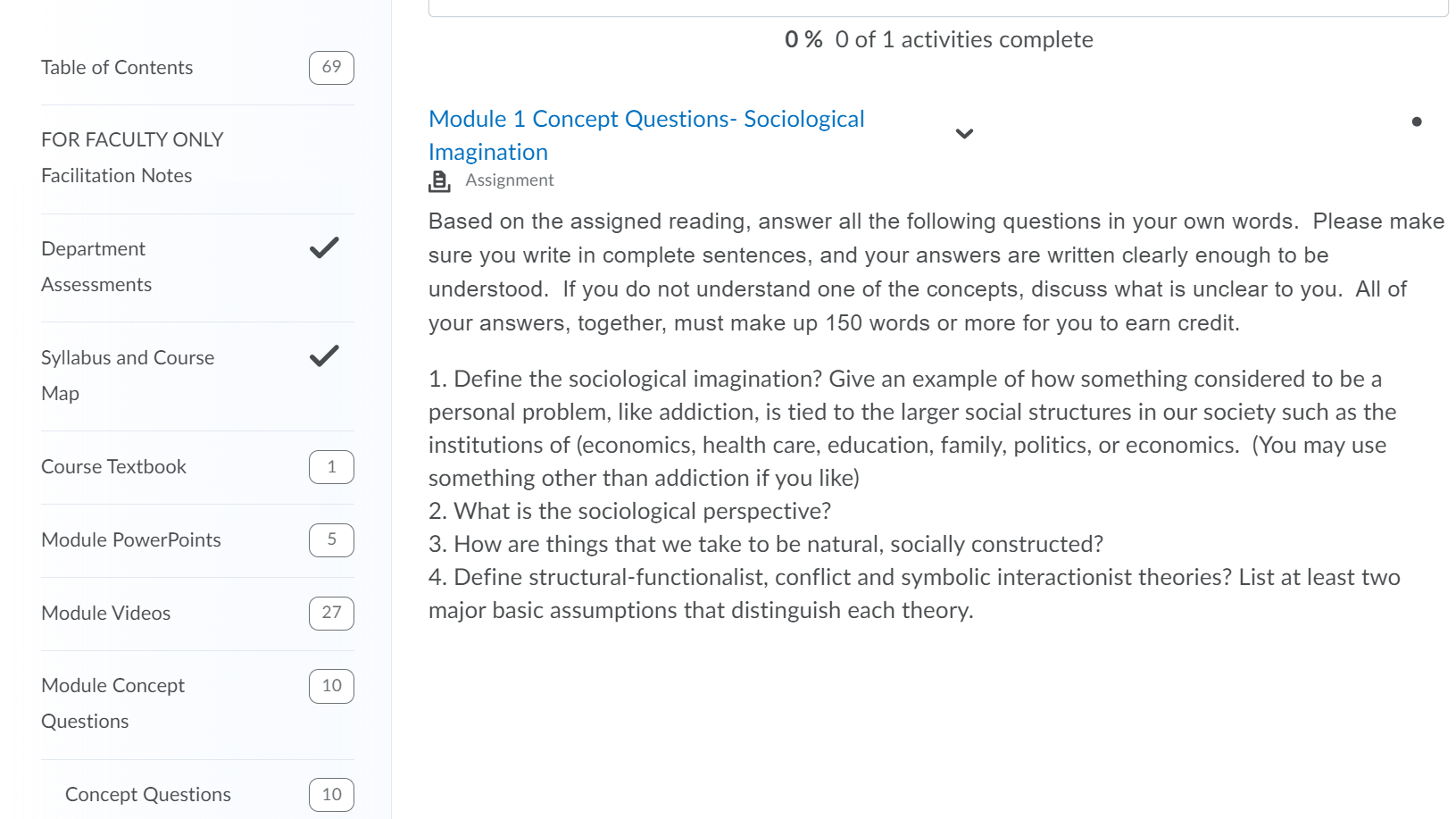Open Module 1 Concept Questions assignment link
Screen dimensions: 1456x819
646,135
